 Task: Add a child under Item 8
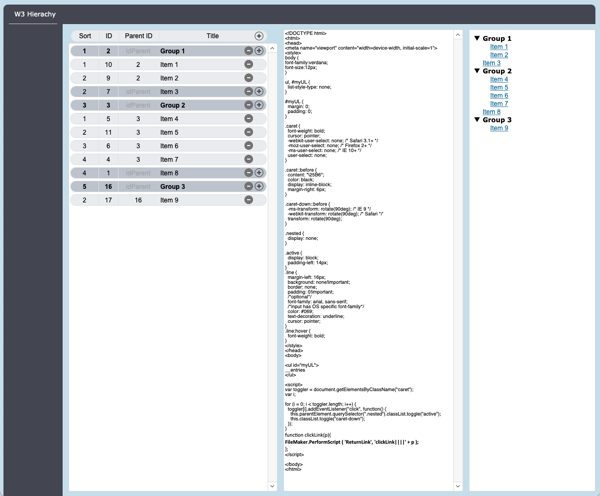(x=259, y=173)
